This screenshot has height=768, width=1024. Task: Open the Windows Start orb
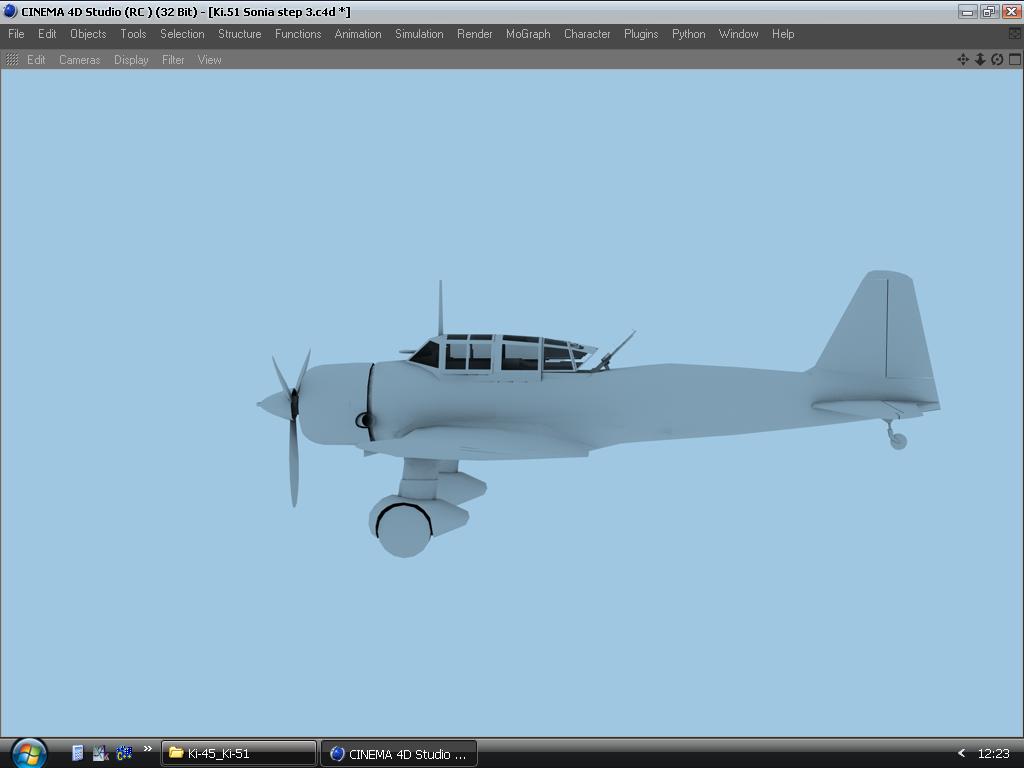tap(28, 753)
